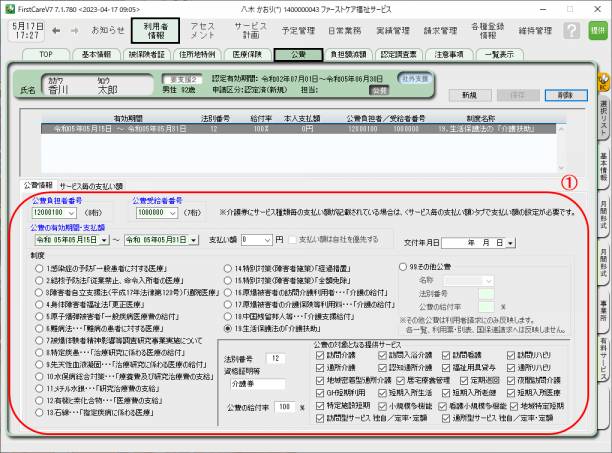
Task: Click the green 提供 button icon
Action: (597, 31)
